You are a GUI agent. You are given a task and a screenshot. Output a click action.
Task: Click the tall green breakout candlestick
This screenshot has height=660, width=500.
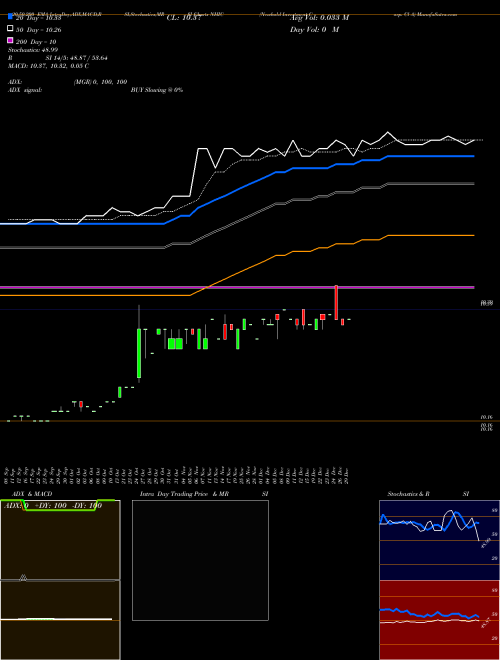(x=139, y=353)
